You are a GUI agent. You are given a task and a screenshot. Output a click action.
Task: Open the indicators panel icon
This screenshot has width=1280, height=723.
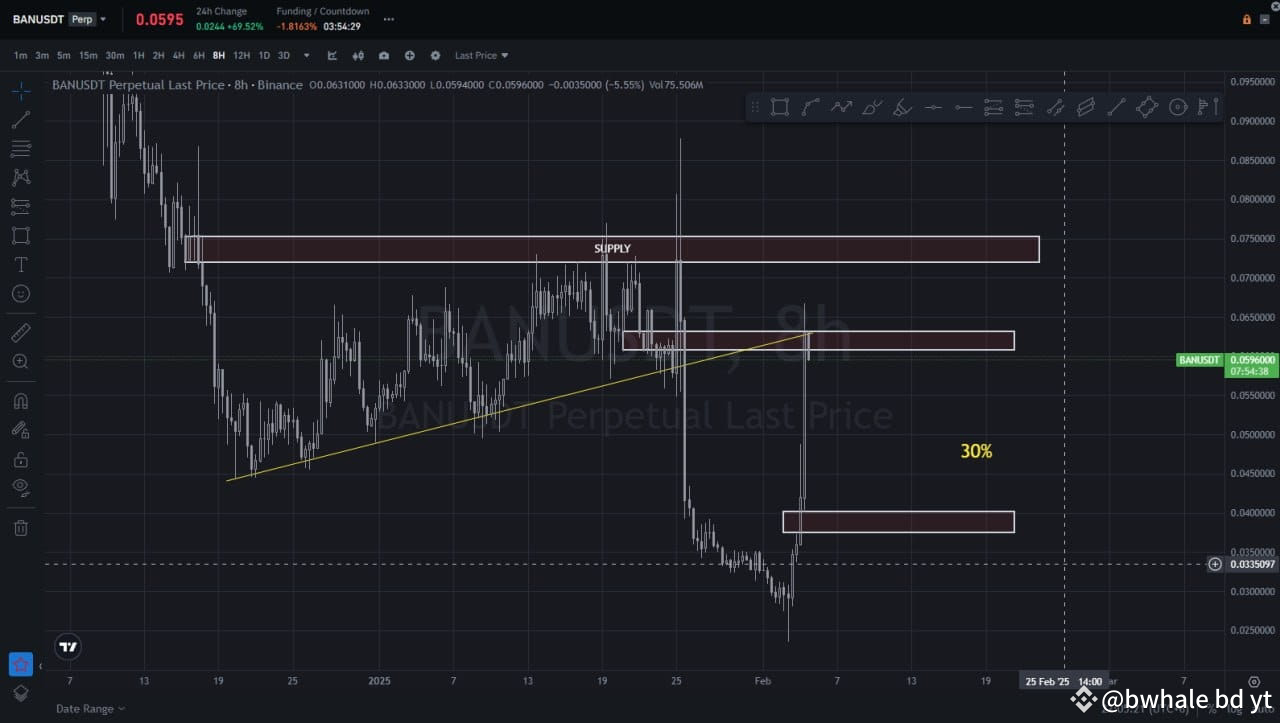pos(358,55)
